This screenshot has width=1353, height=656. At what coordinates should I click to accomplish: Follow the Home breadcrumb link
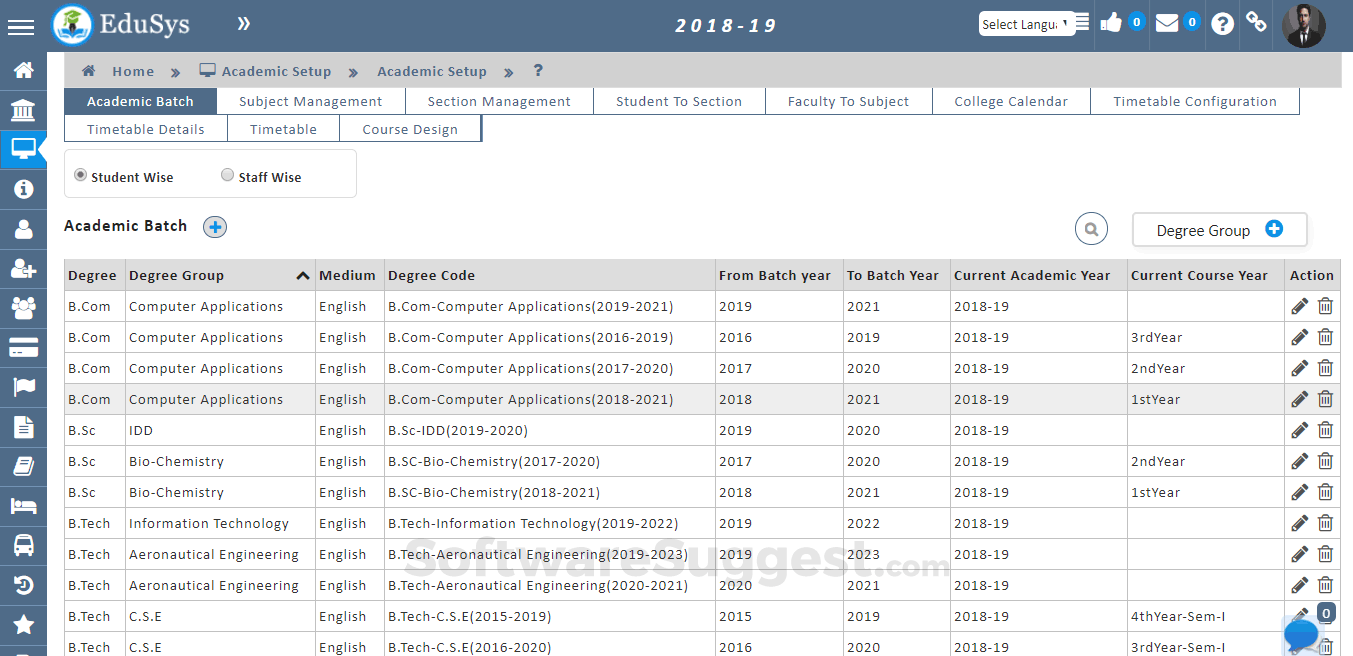(x=133, y=71)
